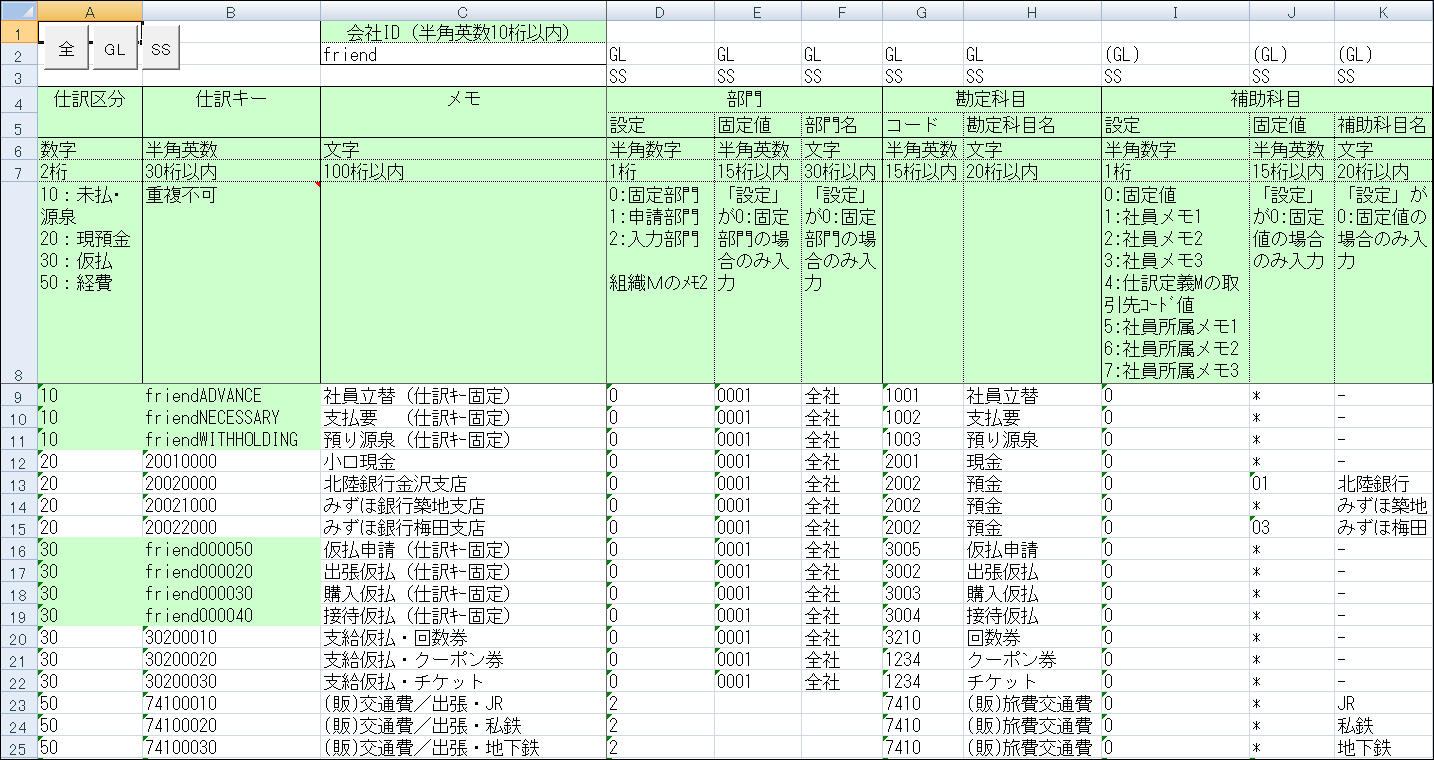Click memo cell みずほ銀行梅田支店

click(463, 528)
